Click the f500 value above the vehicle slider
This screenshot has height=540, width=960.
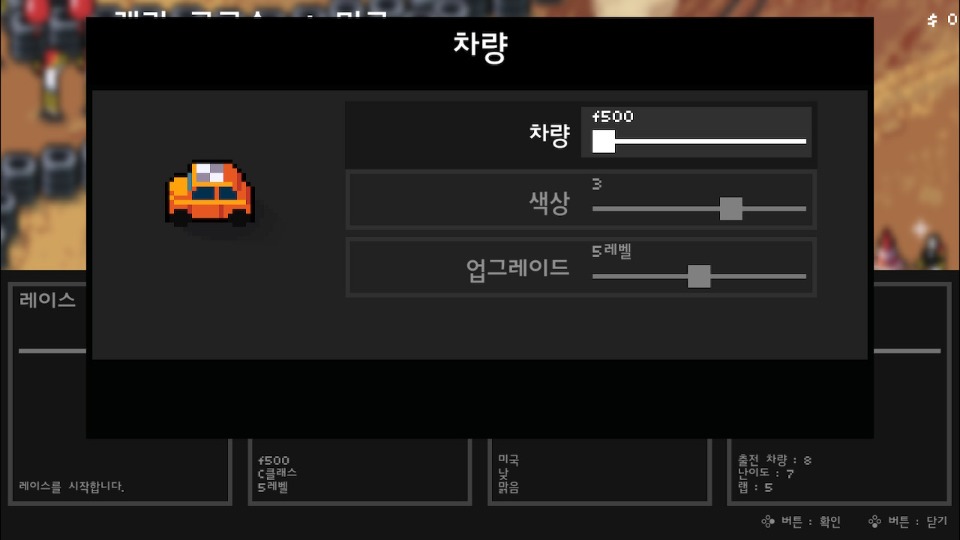coord(613,116)
